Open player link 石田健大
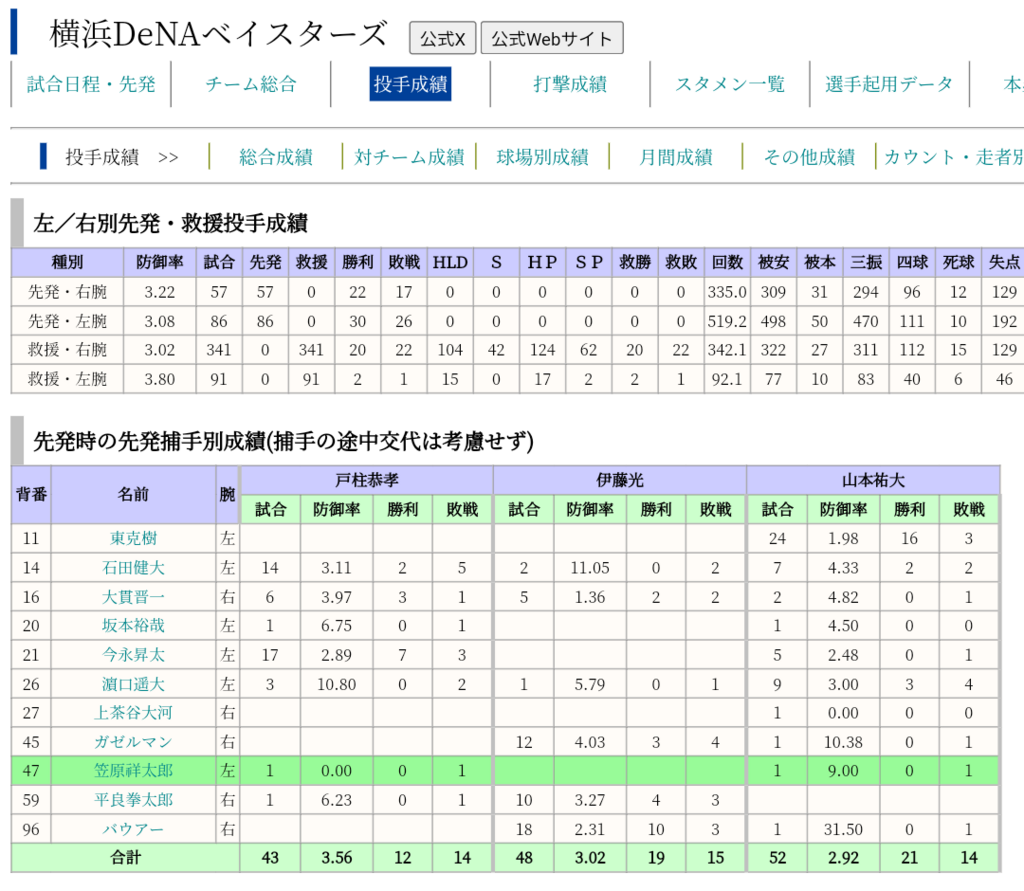The height and width of the screenshot is (891, 1024). coord(133,568)
